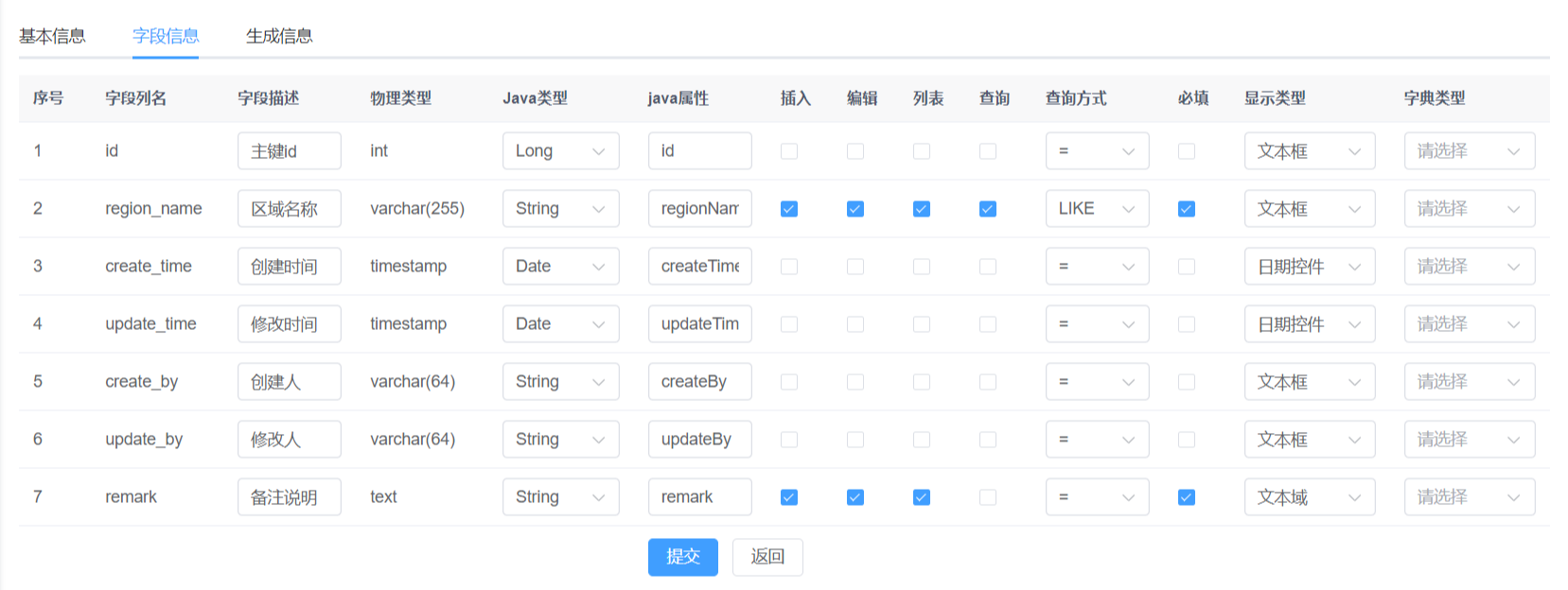Expand the LIKE 查询方式 dropdown

[1097, 209]
